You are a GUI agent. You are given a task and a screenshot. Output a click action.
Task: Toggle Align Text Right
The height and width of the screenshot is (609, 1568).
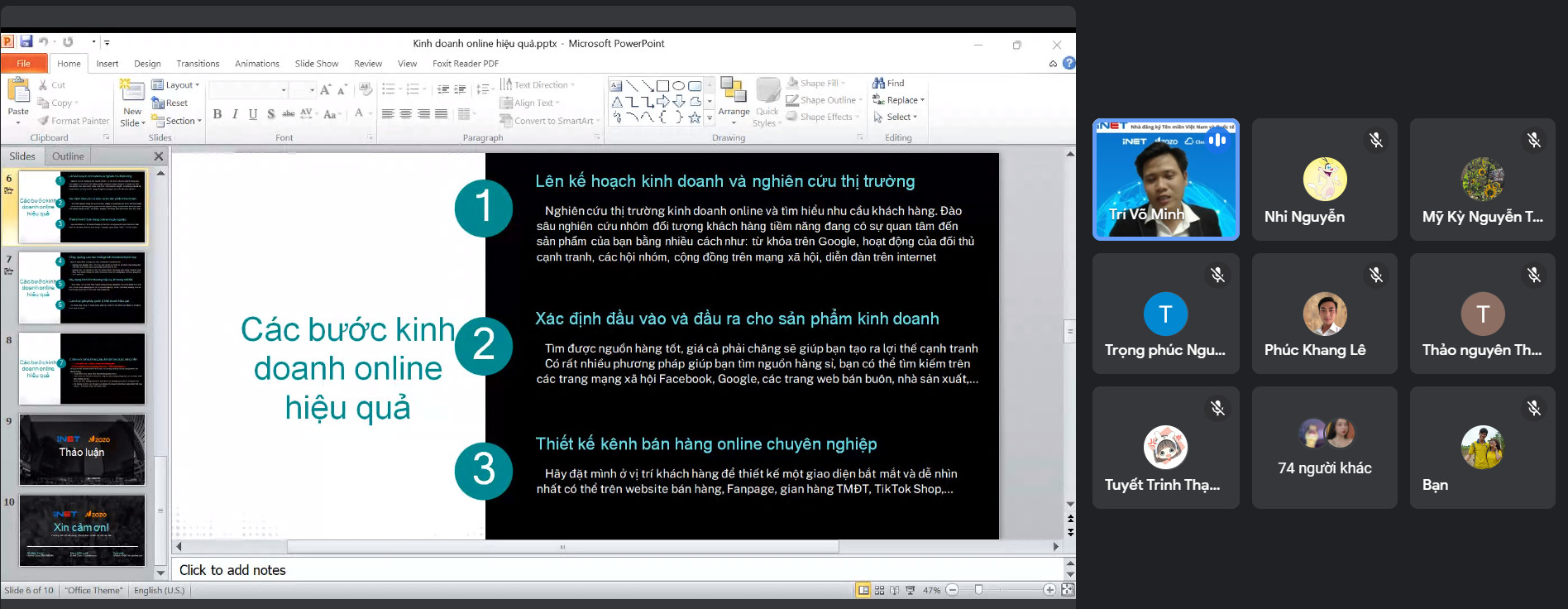(x=423, y=114)
